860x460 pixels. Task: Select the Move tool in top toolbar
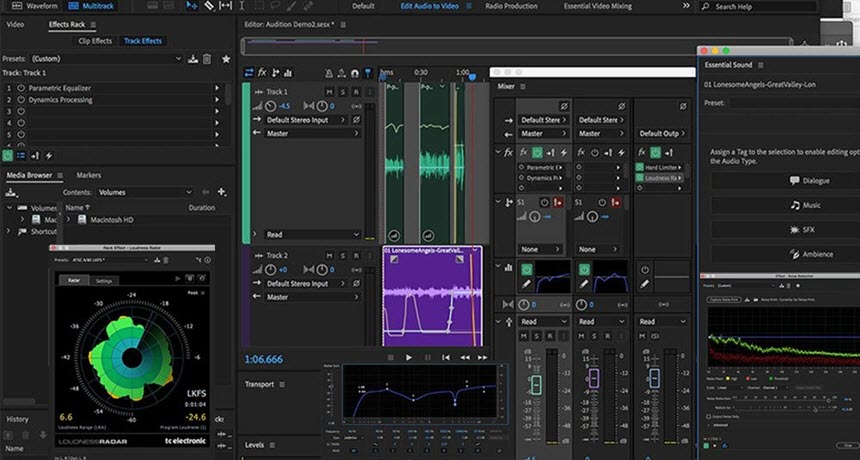coord(191,5)
